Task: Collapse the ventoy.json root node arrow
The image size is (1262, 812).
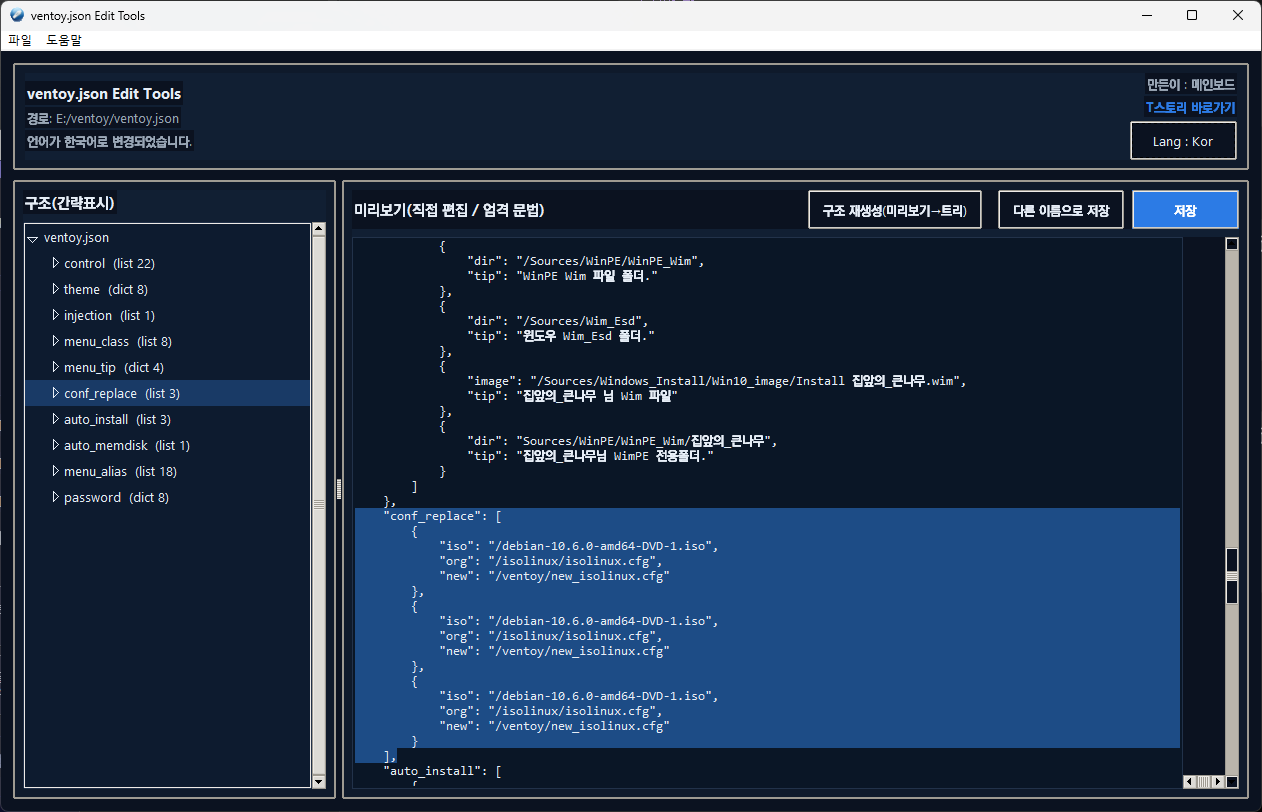Action: point(33,238)
